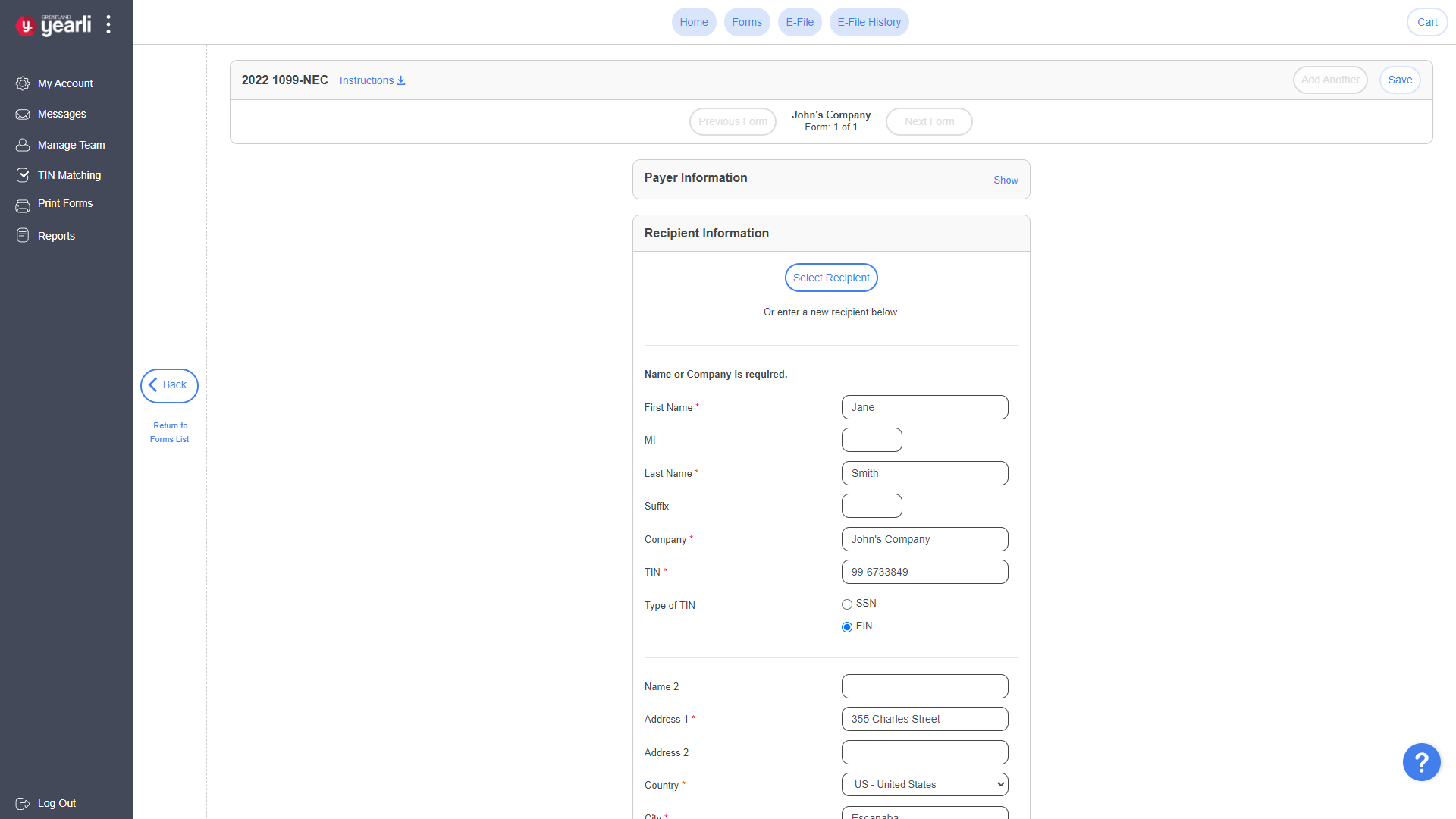
Task: Select the SSN radio button
Action: pyautogui.click(x=847, y=604)
